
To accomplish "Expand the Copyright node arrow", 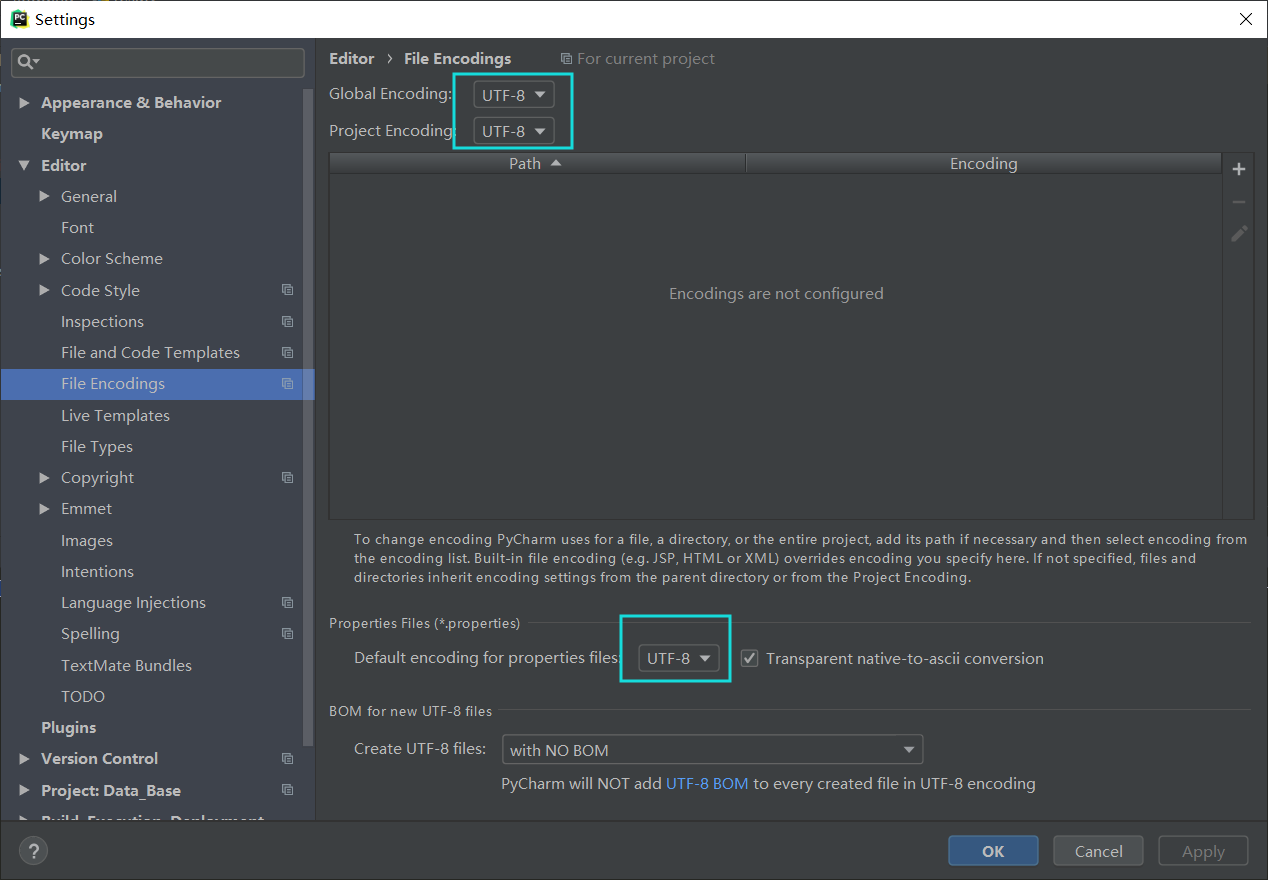I will click(44, 477).
